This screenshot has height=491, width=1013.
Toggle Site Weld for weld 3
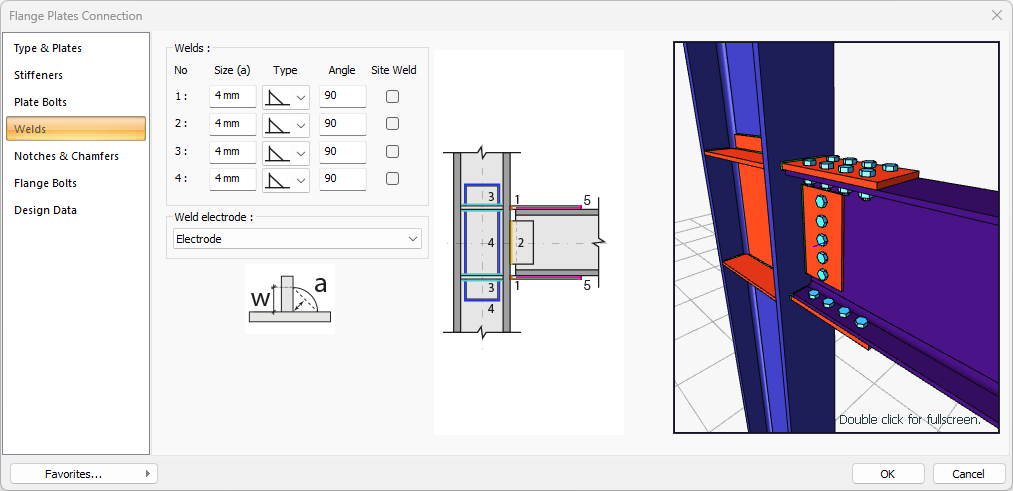point(393,152)
